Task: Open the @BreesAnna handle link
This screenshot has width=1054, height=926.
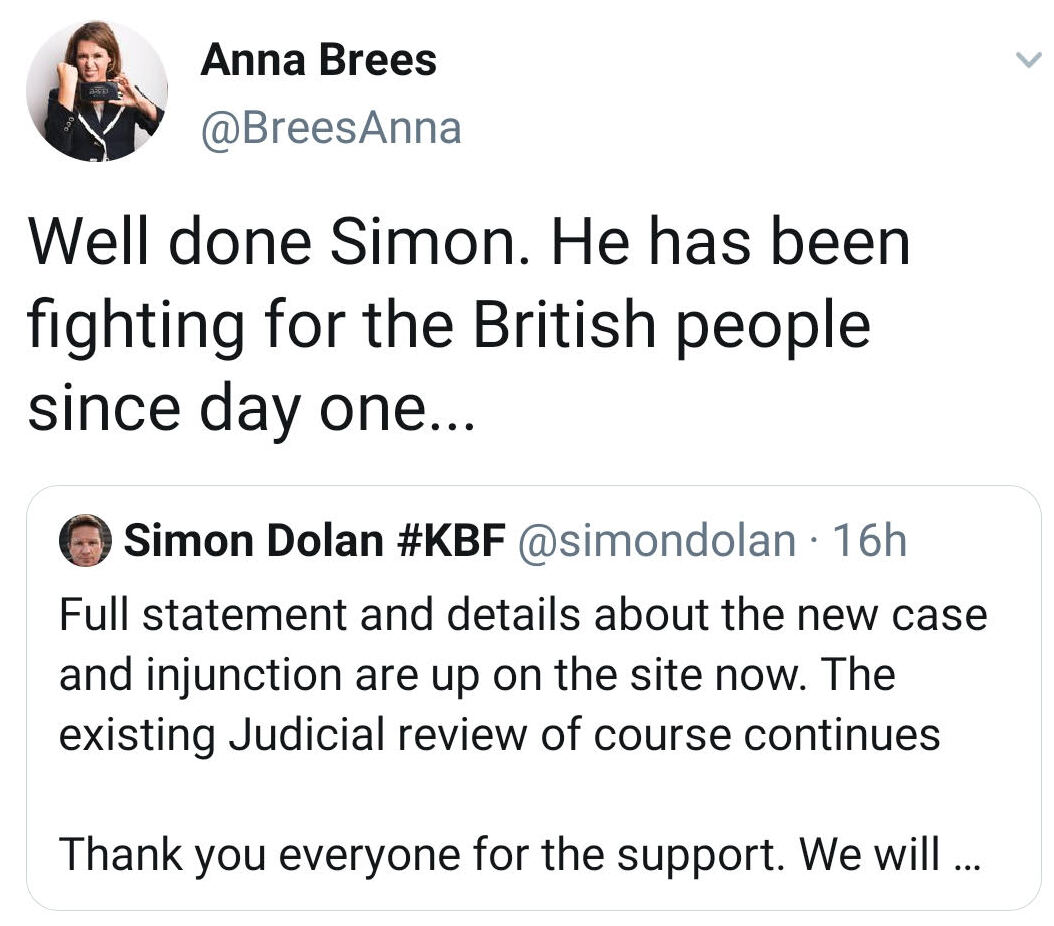Action: point(331,128)
